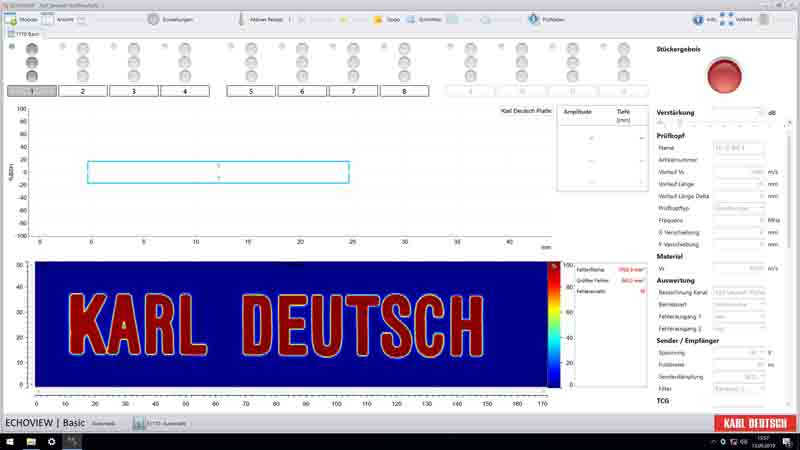Click top indicator lamp above channel 8
Viewport: 800px width, 450px height.
coord(404,49)
